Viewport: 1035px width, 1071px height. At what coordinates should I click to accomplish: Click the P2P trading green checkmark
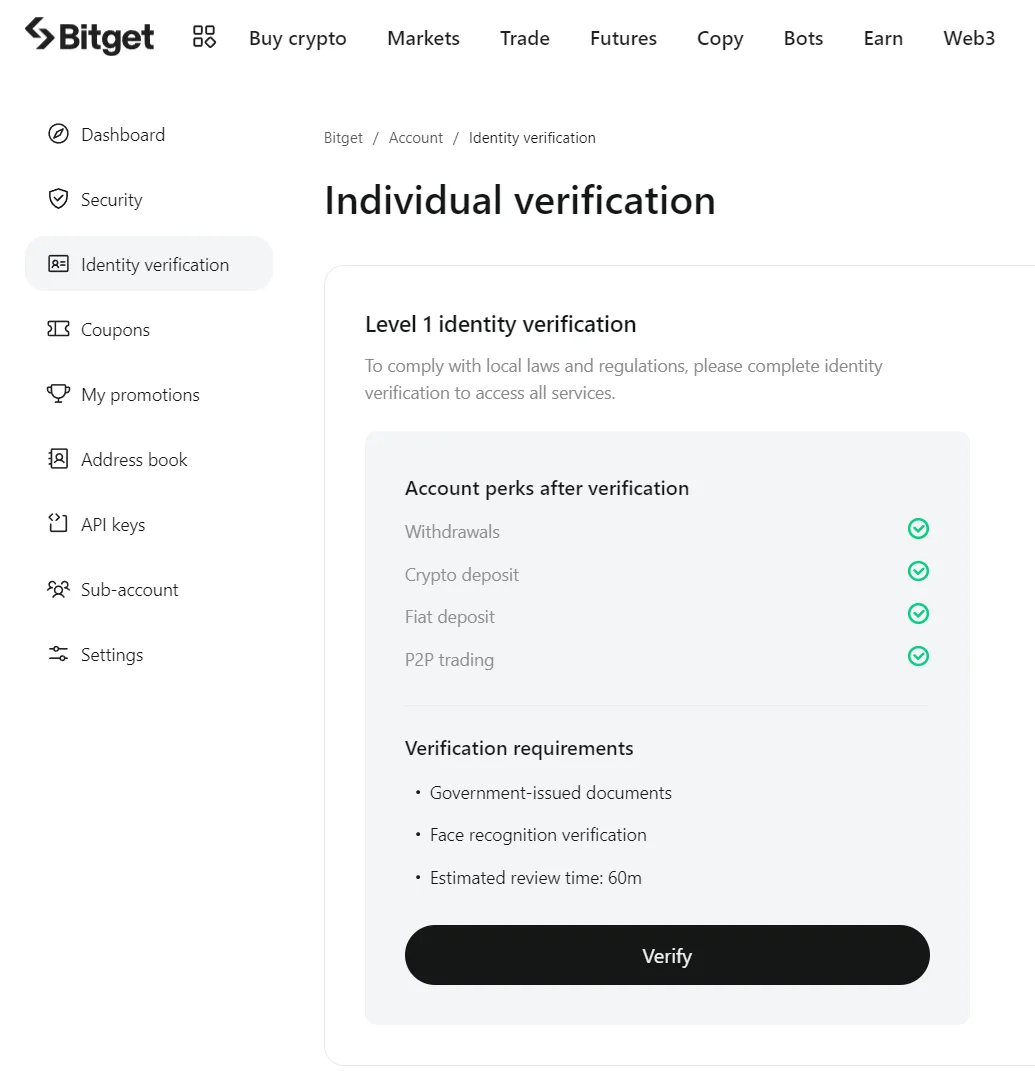tap(918, 656)
